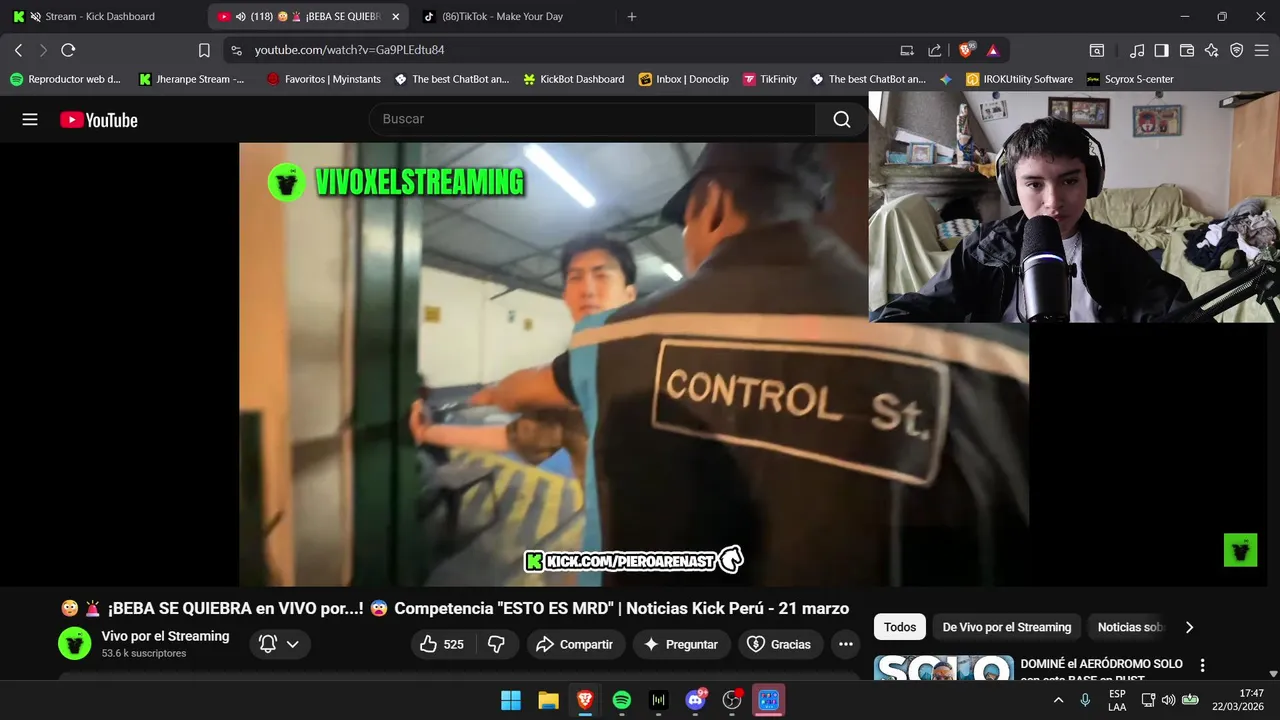
Task: Open the SOLO video thumbnail
Action: pos(943,667)
